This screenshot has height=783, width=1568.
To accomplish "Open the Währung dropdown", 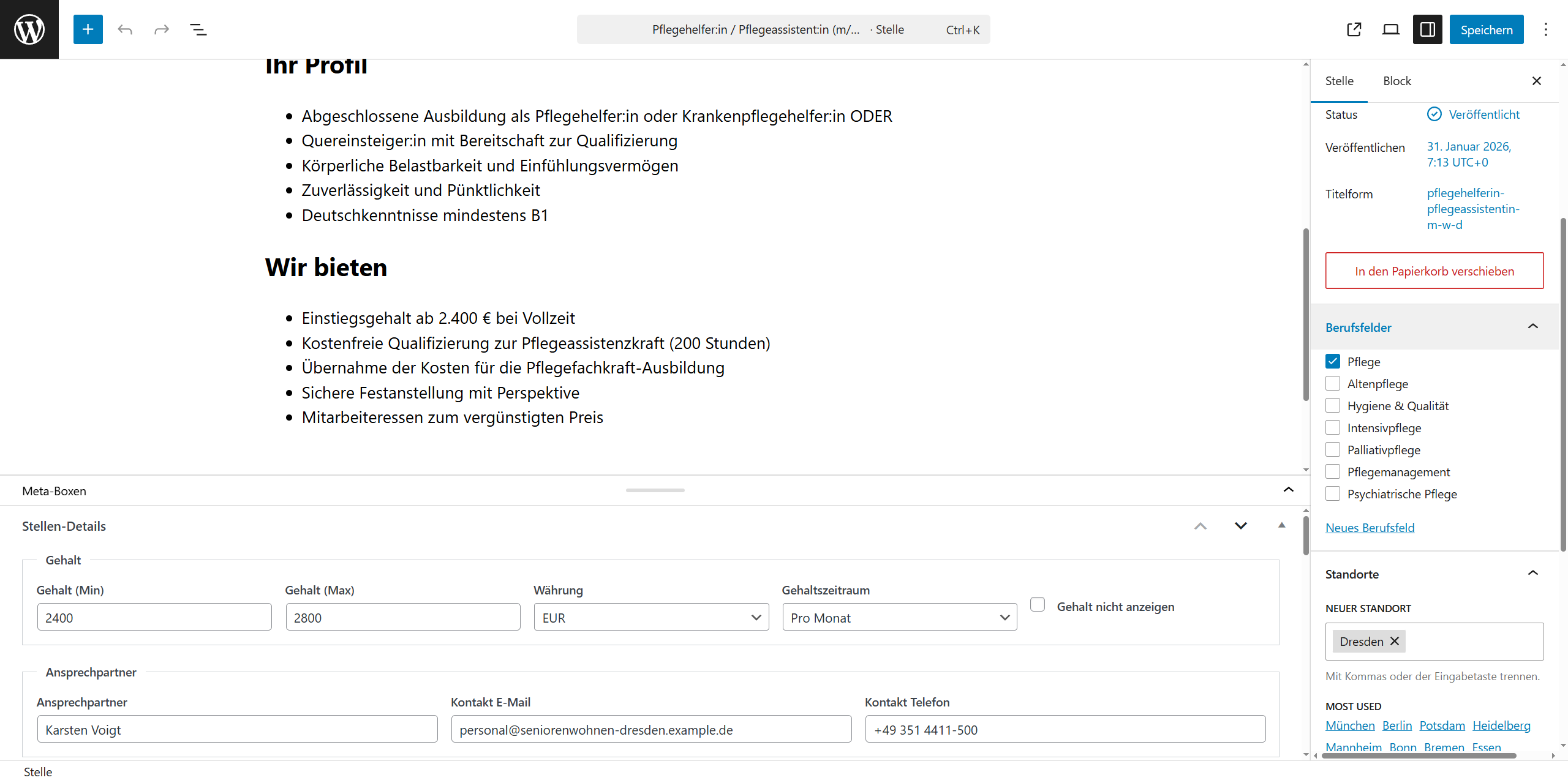I will pos(650,617).
